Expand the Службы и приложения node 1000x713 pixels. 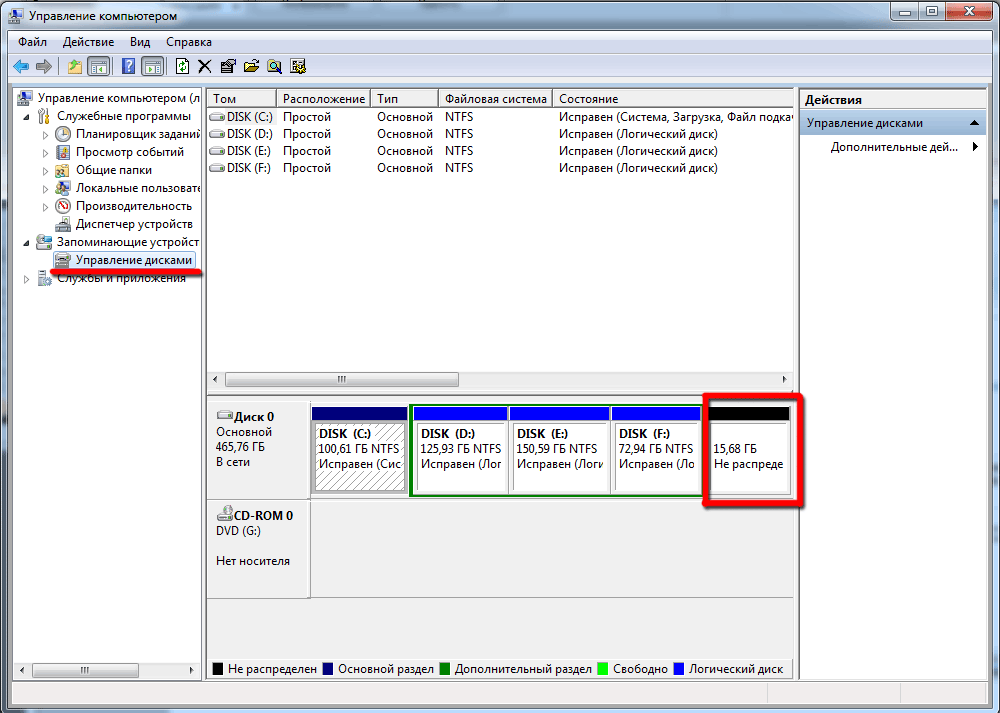tap(27, 279)
